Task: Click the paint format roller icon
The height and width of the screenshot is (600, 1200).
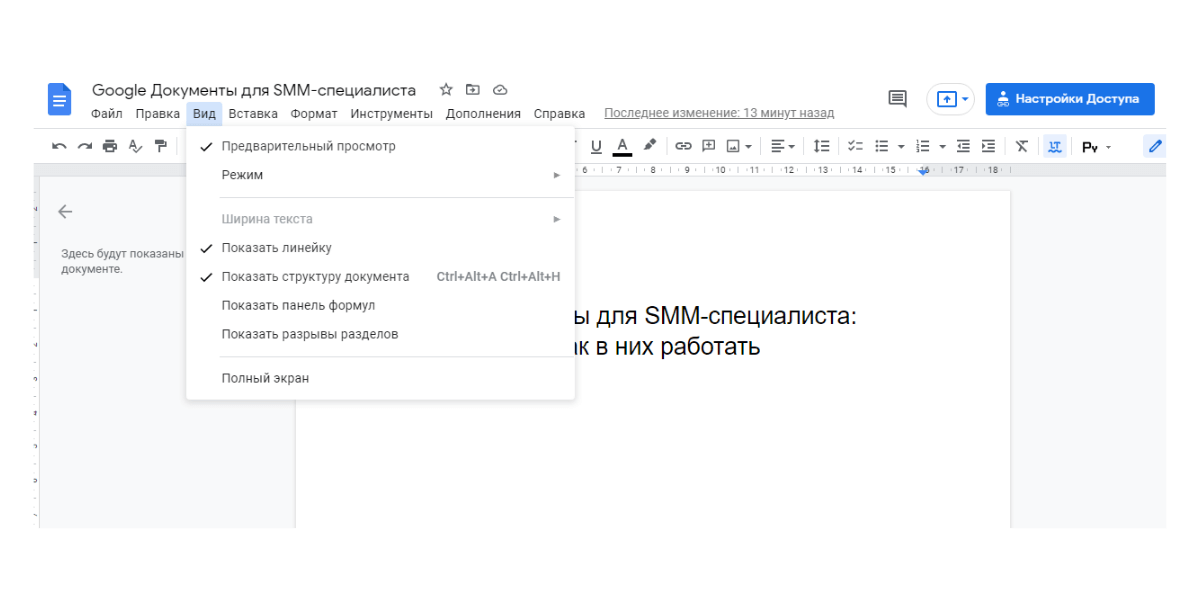Action: (161, 146)
